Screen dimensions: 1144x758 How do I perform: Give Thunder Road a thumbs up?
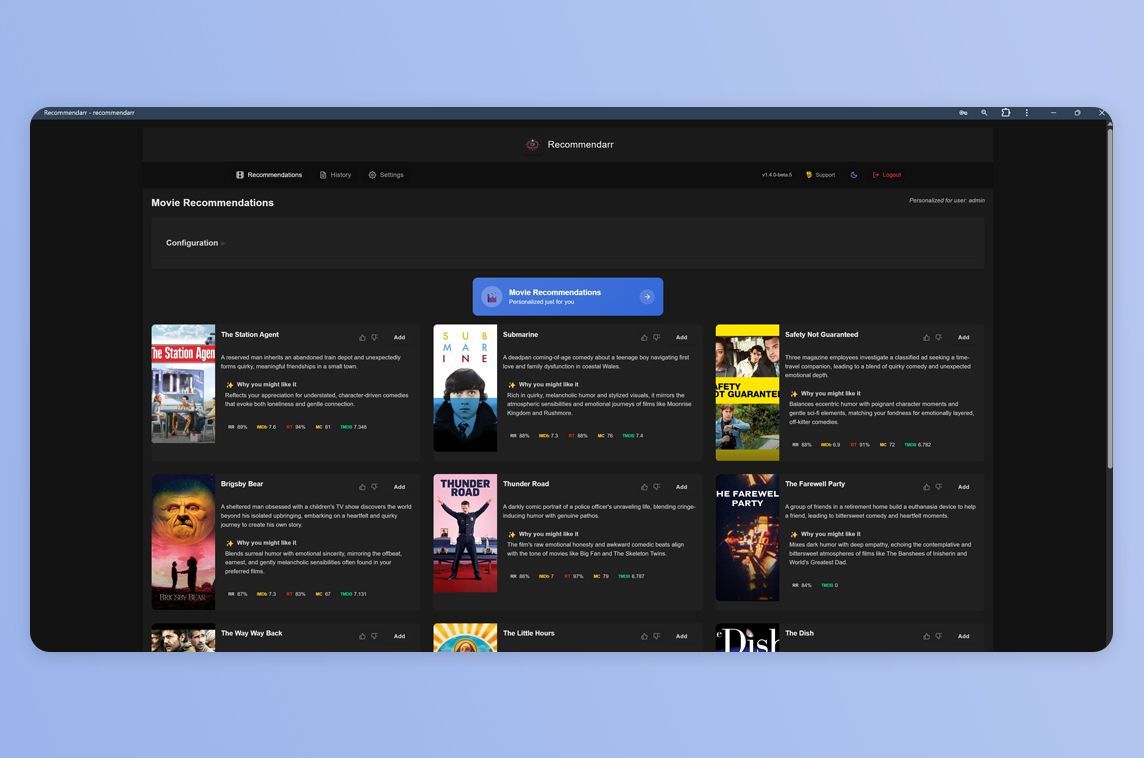[x=644, y=487]
